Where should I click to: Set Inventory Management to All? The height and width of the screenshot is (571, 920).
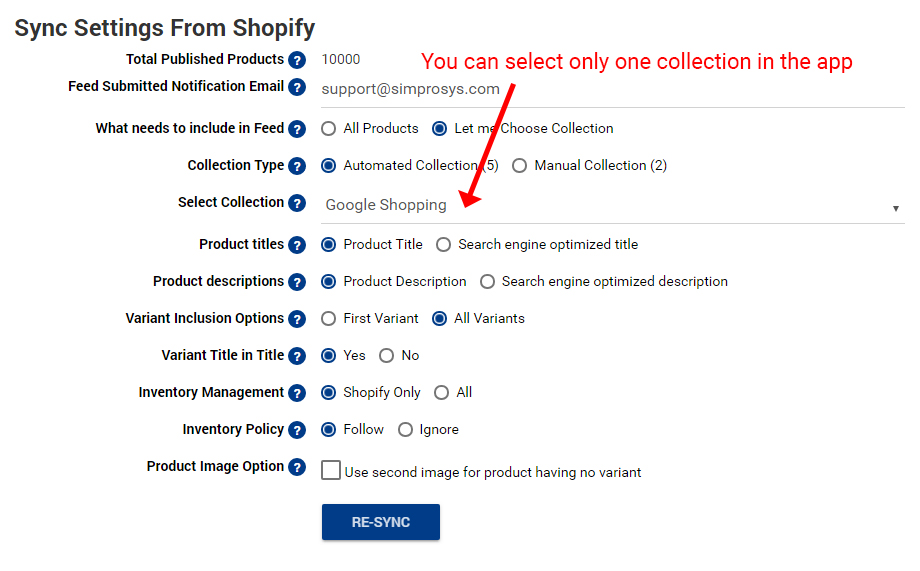441,393
